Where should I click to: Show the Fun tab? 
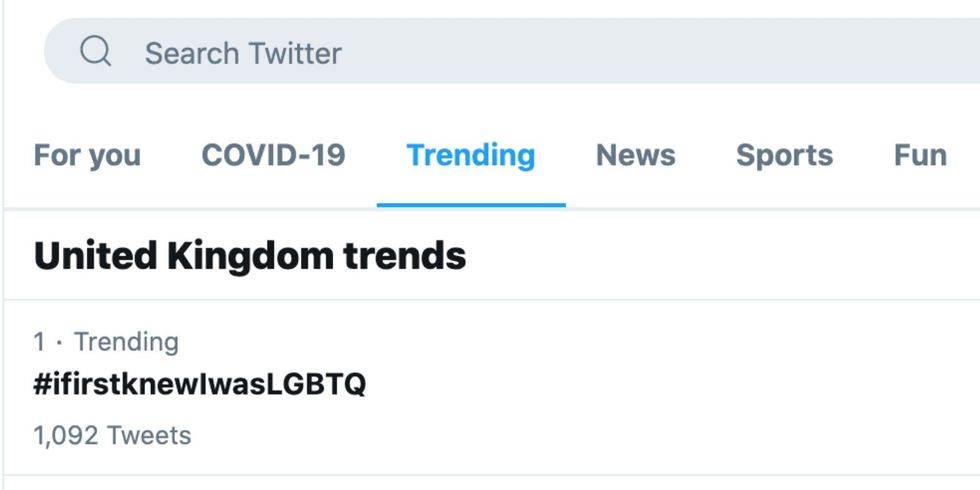[x=920, y=156]
